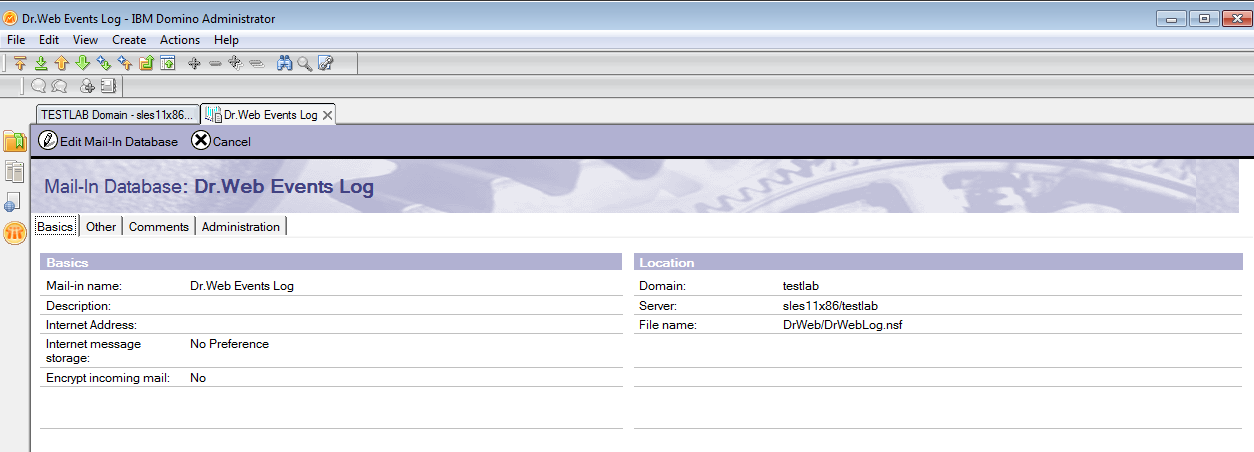Click the Domain value testlab
The image size is (1254, 452).
click(801, 286)
